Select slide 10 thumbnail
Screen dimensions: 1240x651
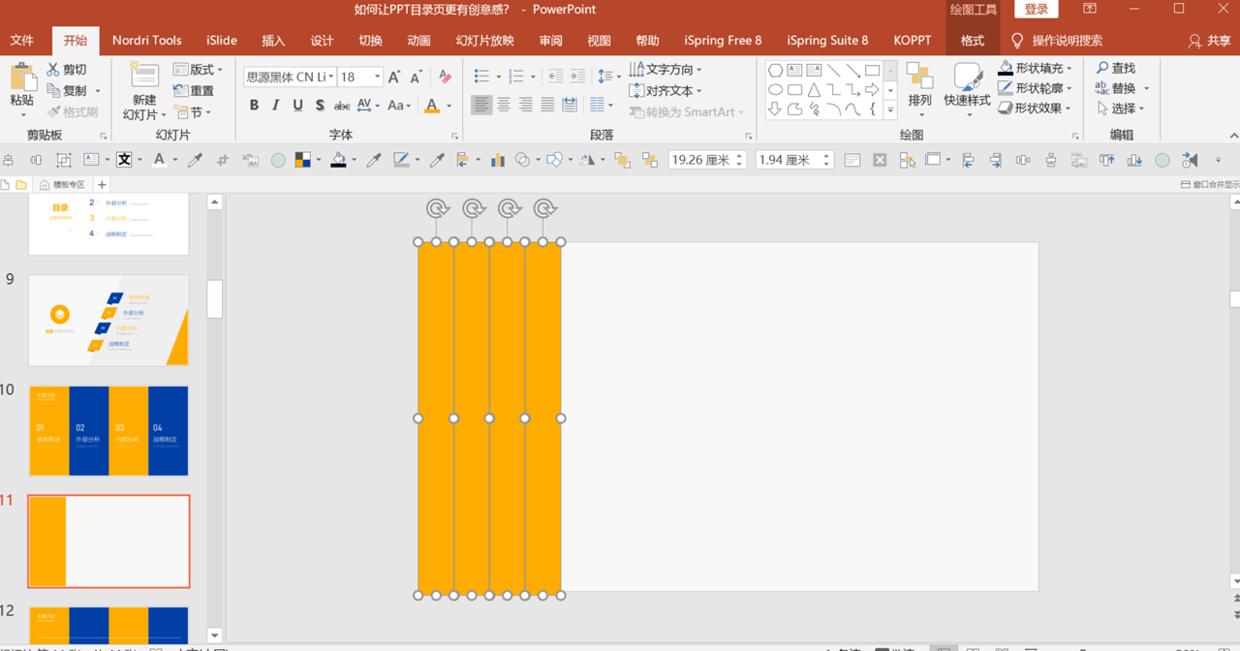pyautogui.click(x=109, y=431)
